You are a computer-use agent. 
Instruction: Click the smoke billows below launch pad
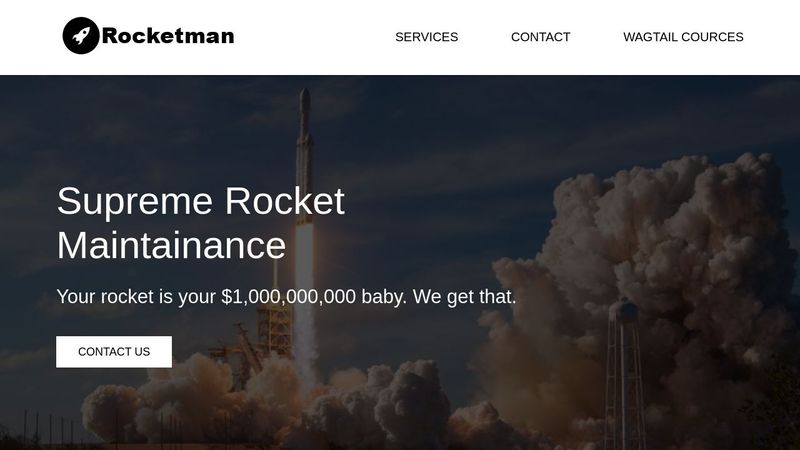pos(265,403)
